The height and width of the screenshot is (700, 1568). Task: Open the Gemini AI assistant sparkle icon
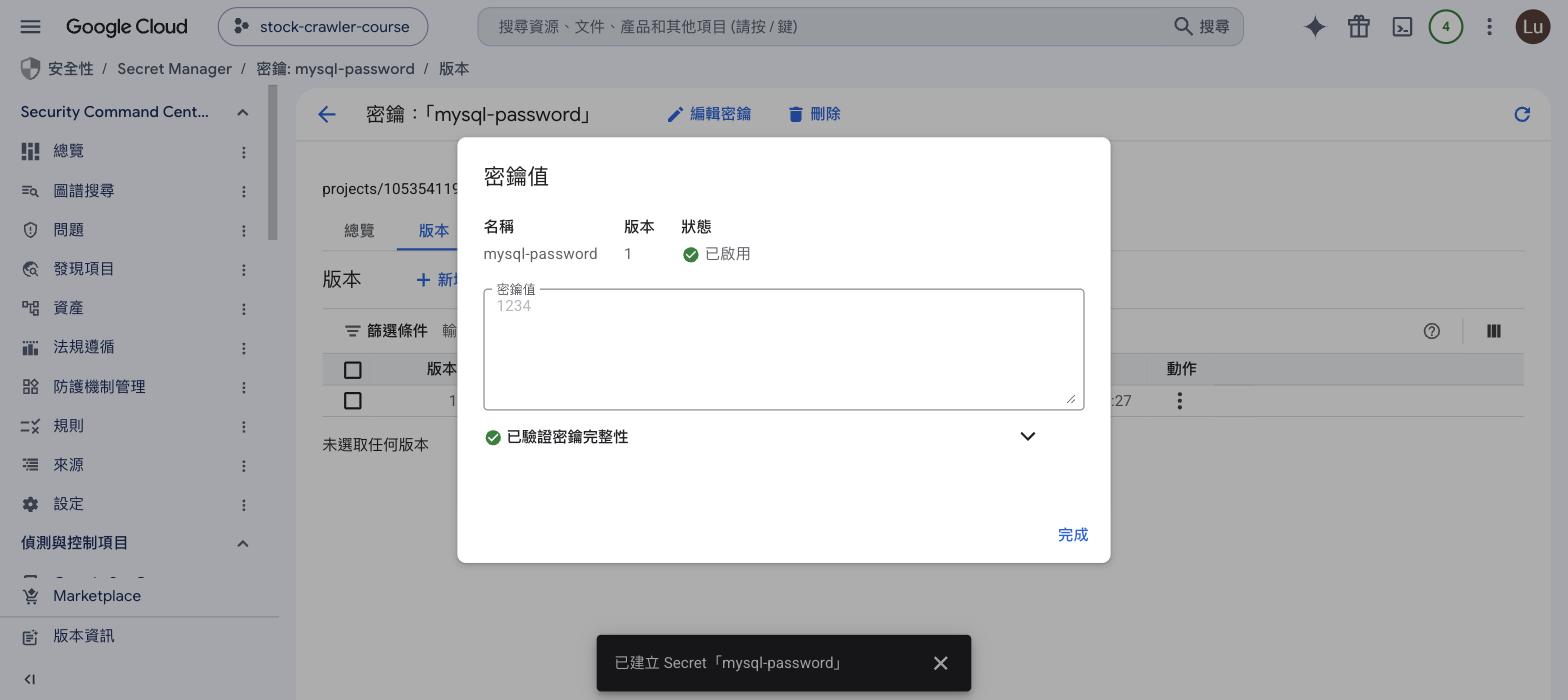pyautogui.click(x=1315, y=27)
